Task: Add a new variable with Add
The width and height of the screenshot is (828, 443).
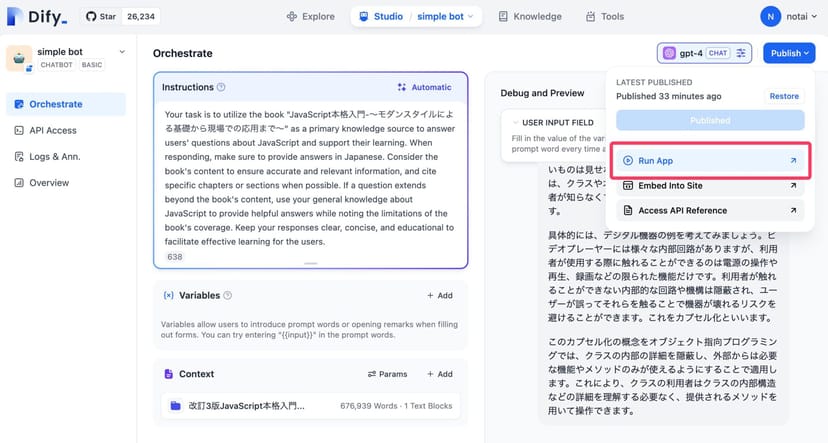Action: point(439,296)
